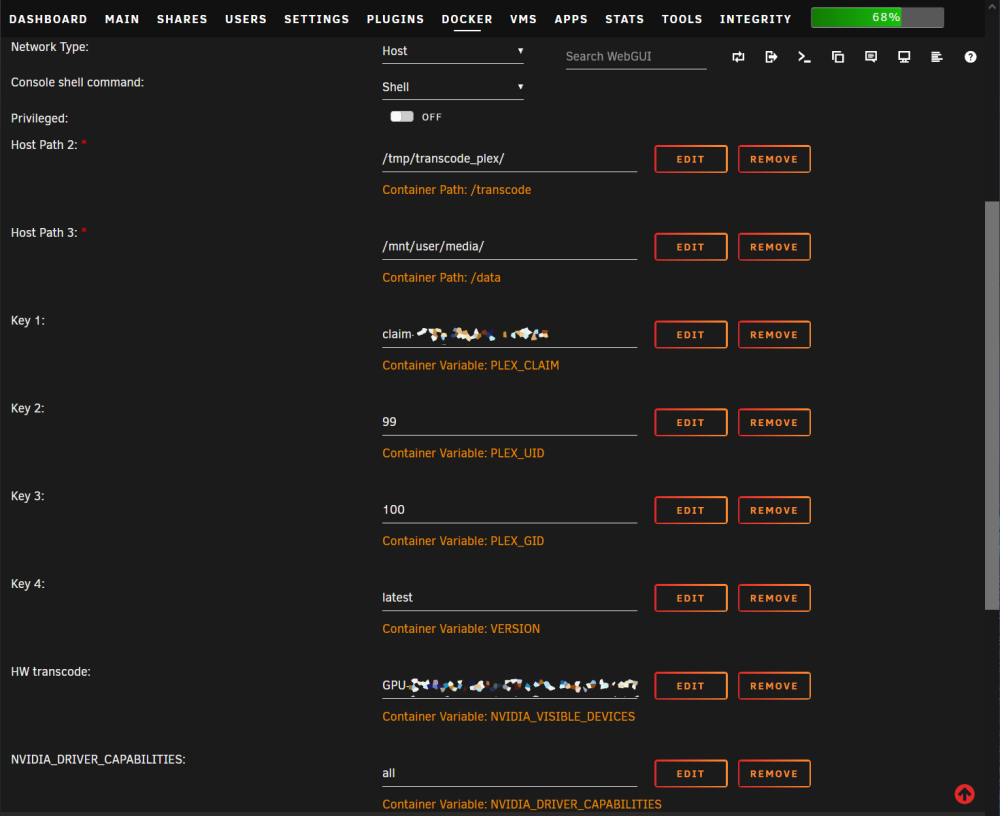Open the terminal console icon
This screenshot has width=1000, height=816.
tap(804, 57)
